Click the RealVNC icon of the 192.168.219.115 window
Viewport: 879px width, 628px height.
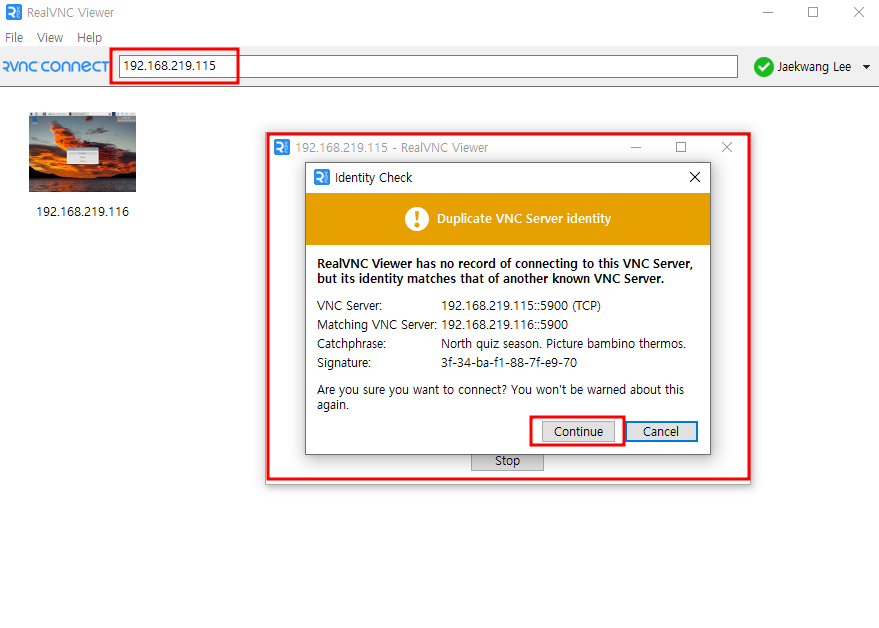(x=282, y=147)
